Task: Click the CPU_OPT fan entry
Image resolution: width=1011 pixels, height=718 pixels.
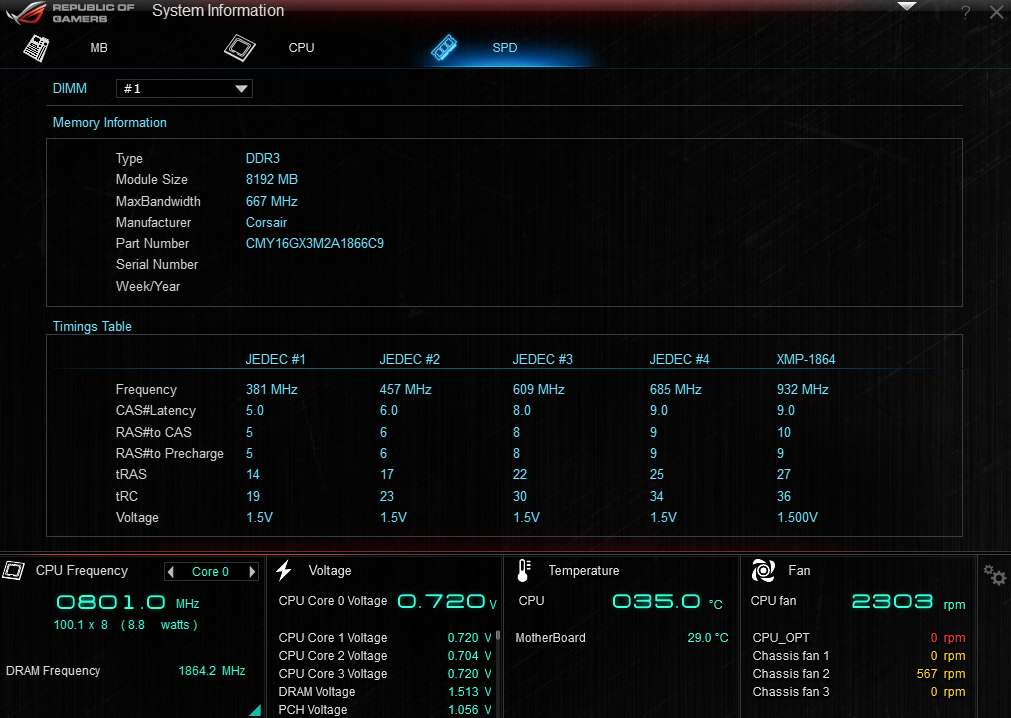Action: coord(859,637)
